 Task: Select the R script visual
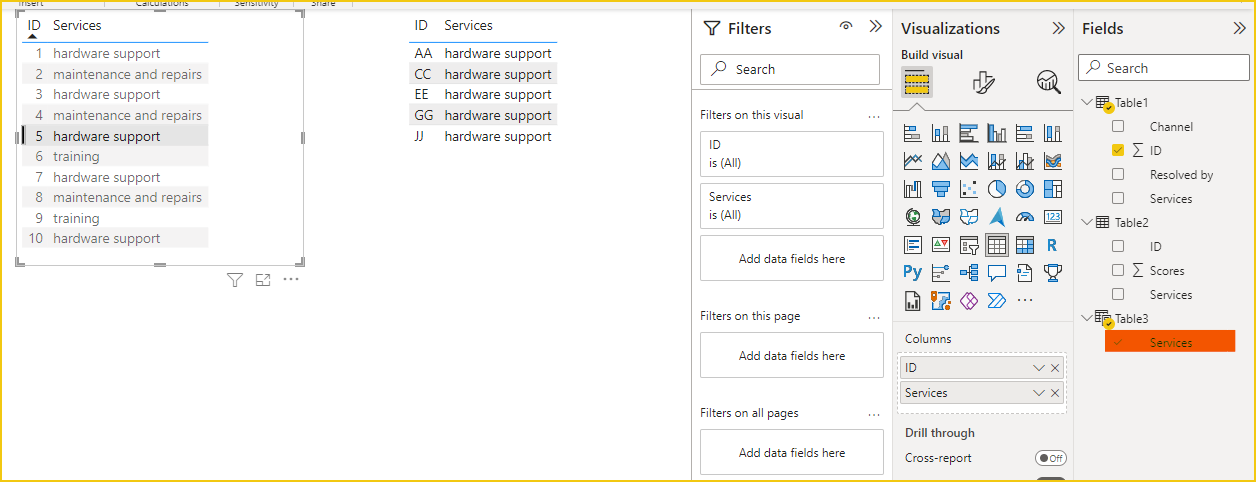click(1052, 245)
